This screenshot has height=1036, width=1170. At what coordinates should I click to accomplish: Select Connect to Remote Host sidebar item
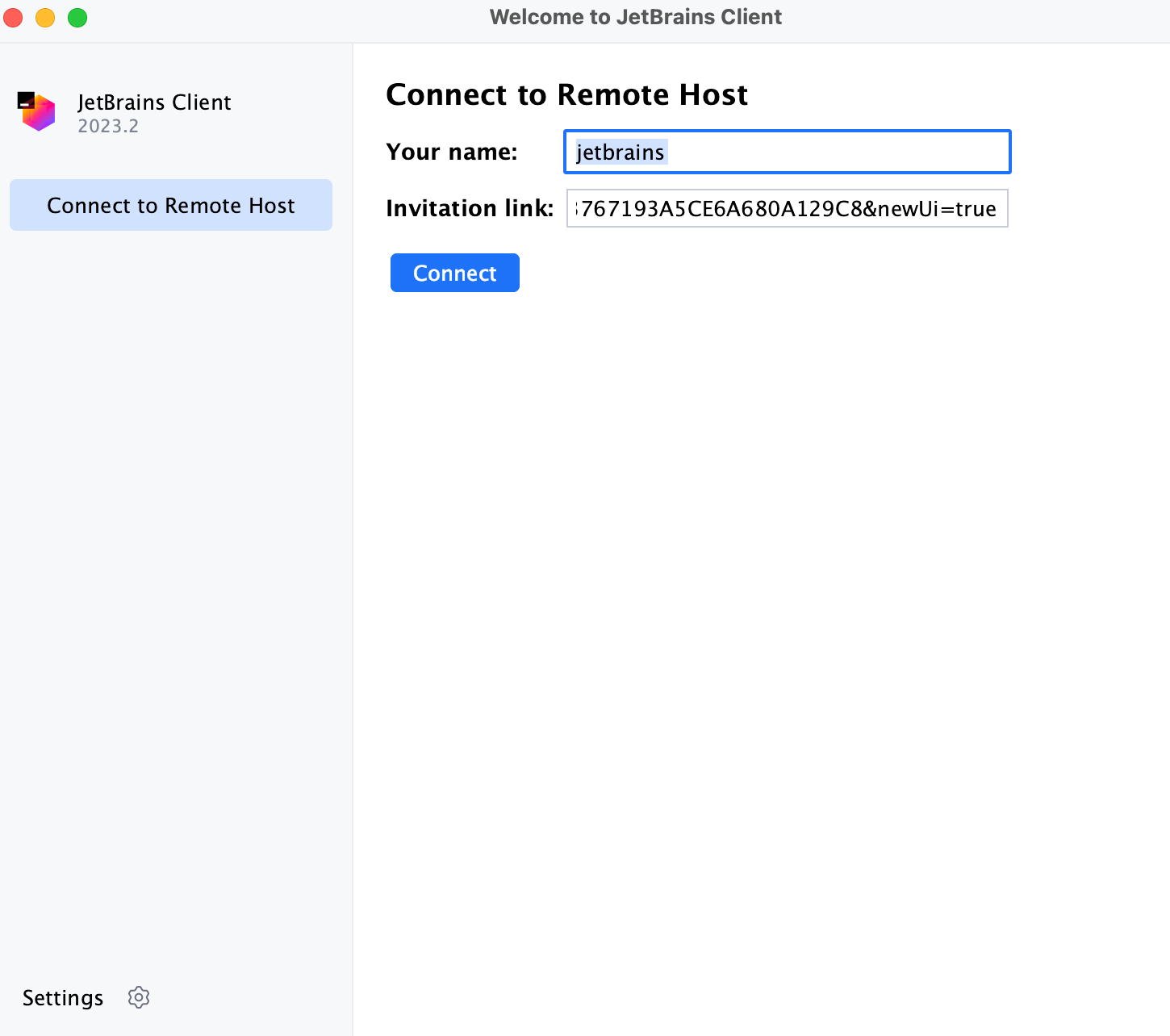coord(171,205)
